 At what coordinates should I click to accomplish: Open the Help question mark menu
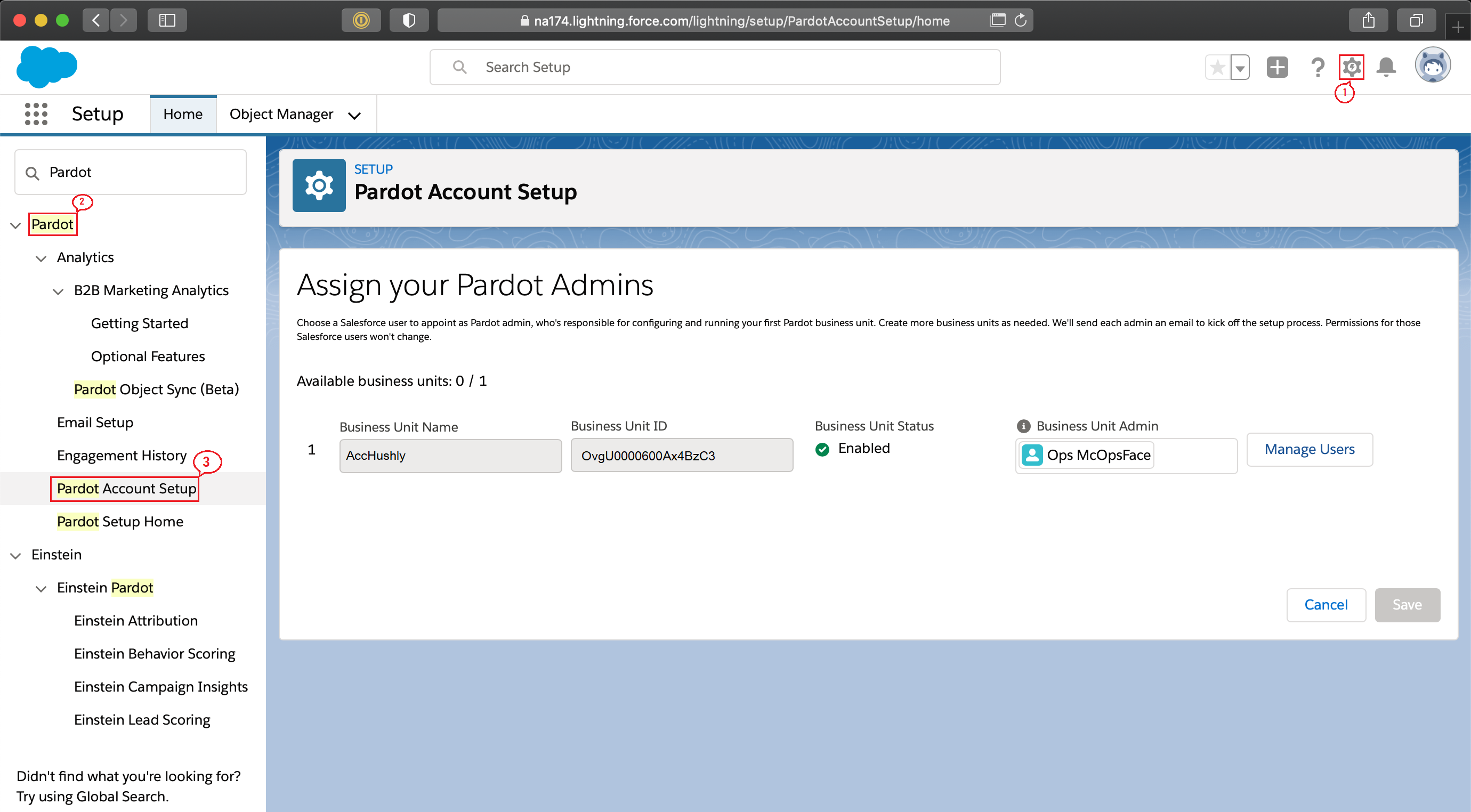(x=1317, y=67)
